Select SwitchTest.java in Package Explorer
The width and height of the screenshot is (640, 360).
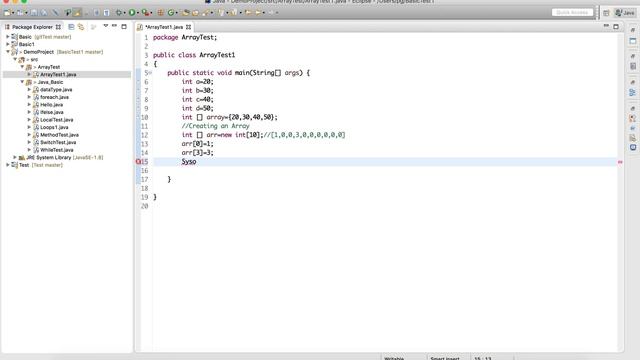(x=58, y=142)
